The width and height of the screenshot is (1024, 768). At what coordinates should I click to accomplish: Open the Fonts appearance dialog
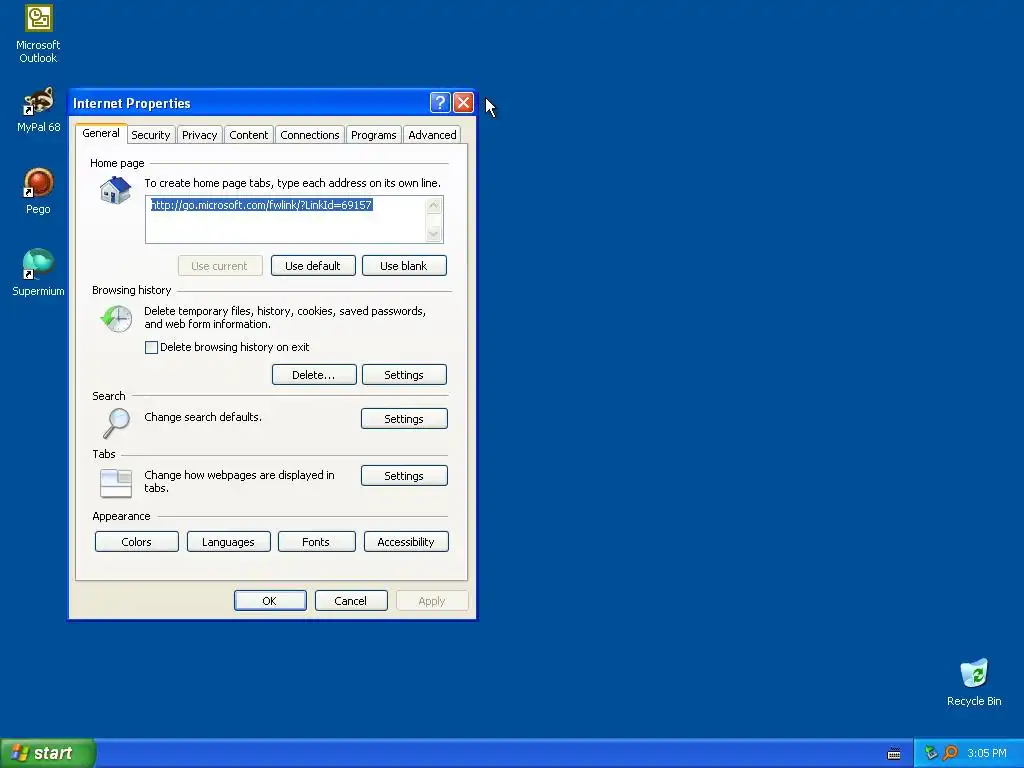tap(317, 541)
